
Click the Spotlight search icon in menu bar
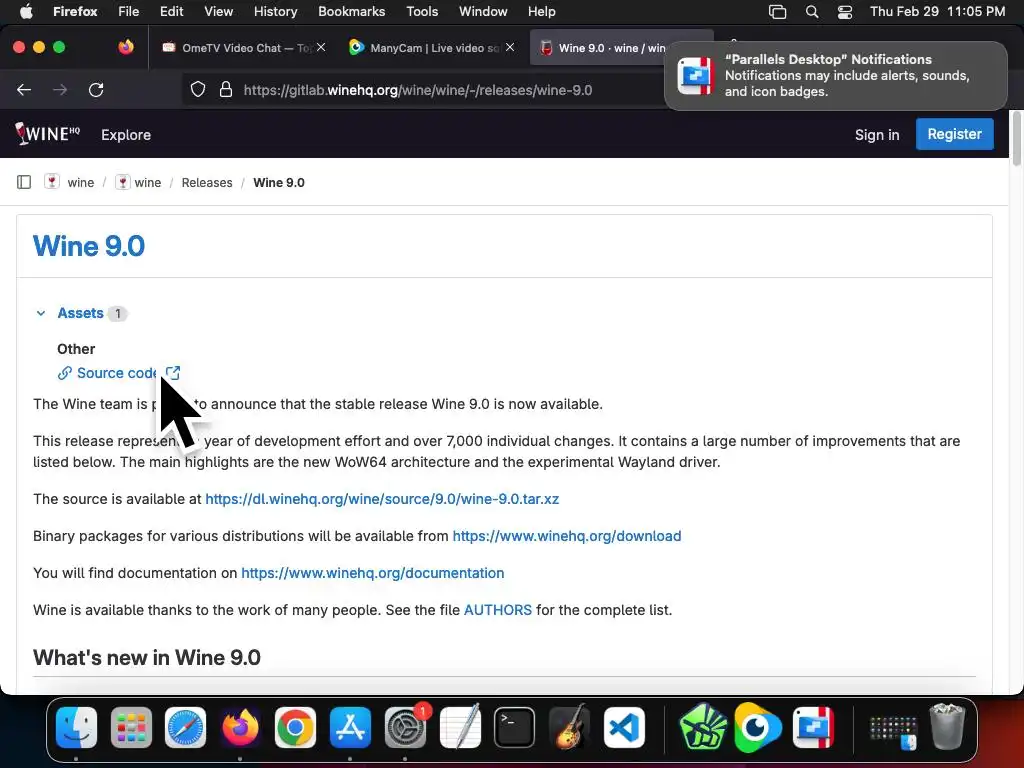pos(812,12)
